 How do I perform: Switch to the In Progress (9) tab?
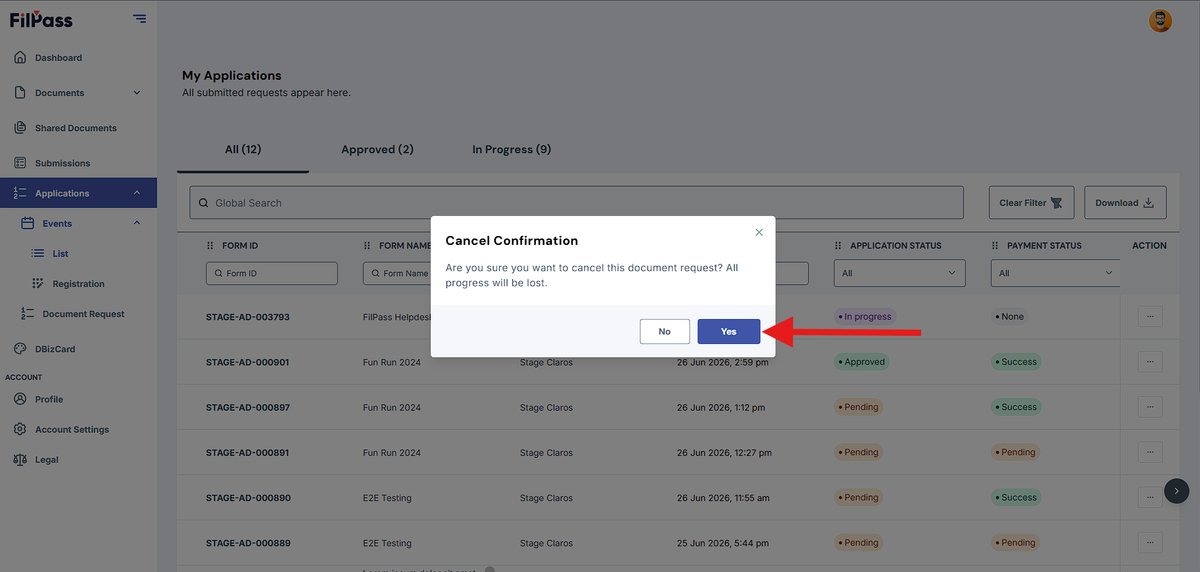(511, 149)
